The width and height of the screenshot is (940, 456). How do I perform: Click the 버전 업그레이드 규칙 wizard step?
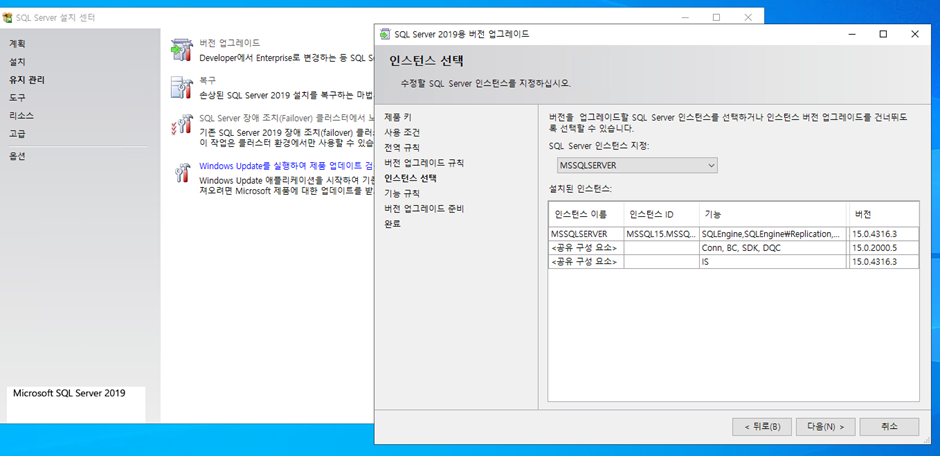coord(424,163)
